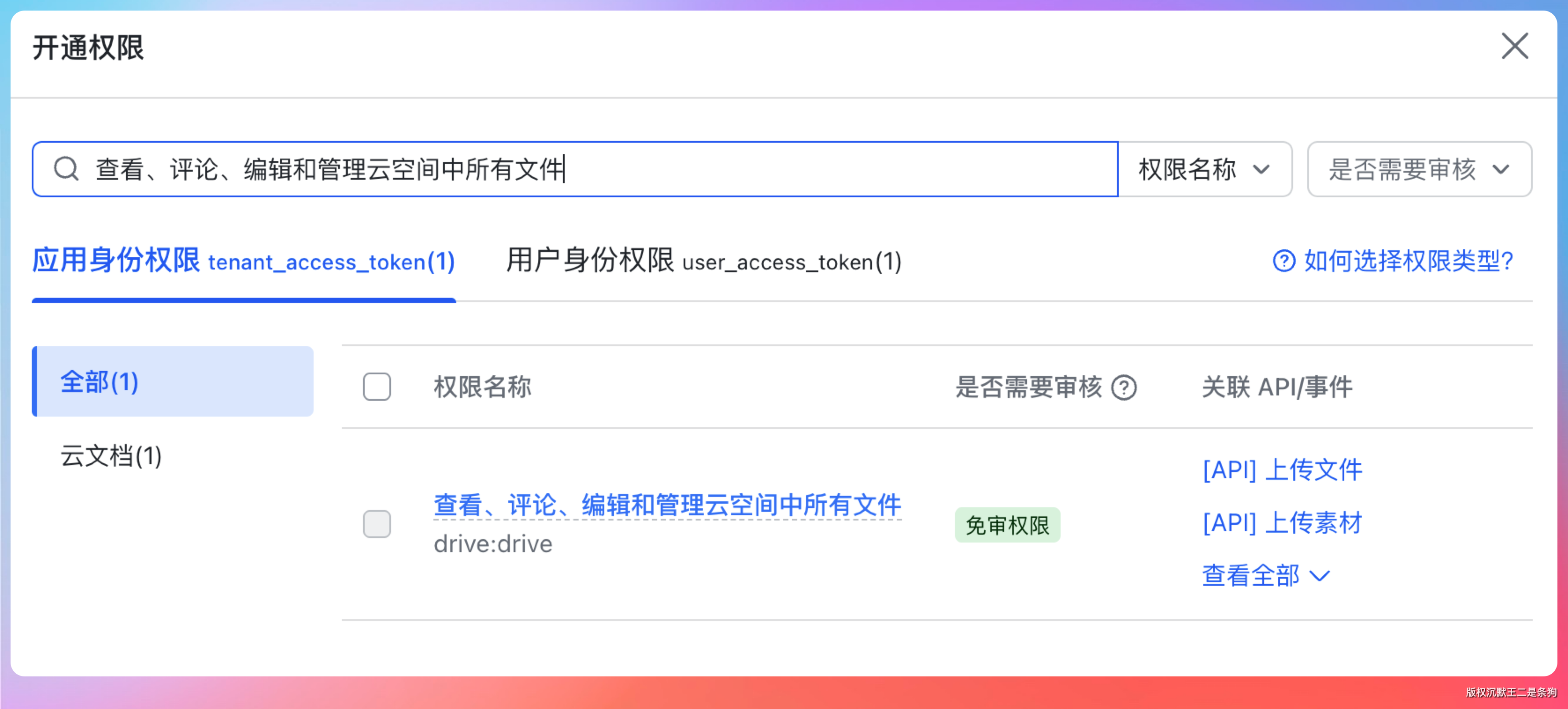Expand 查看全部 related API list
Screen dimensions: 1568x709
(x=1251, y=576)
